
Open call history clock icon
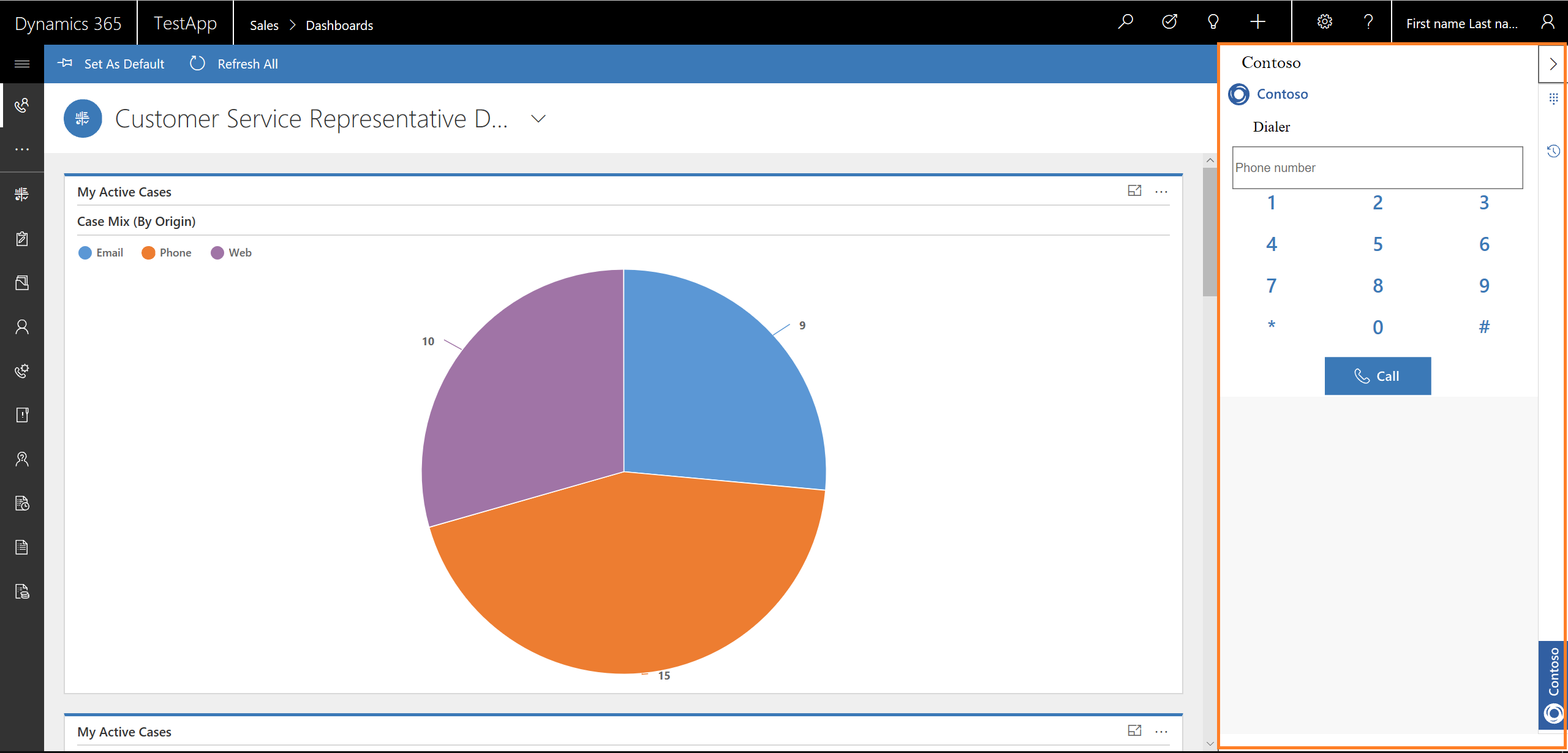tap(1553, 151)
